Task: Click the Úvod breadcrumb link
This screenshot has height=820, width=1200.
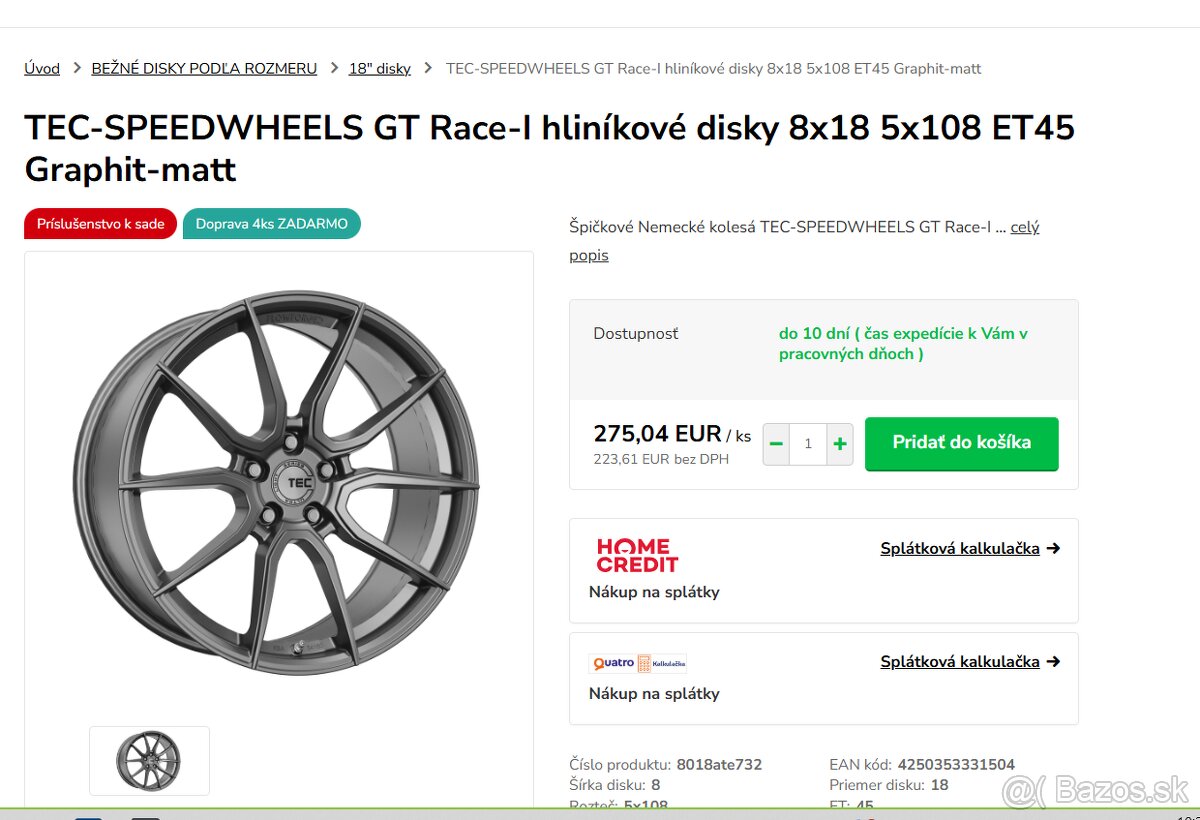Action: click(x=42, y=68)
